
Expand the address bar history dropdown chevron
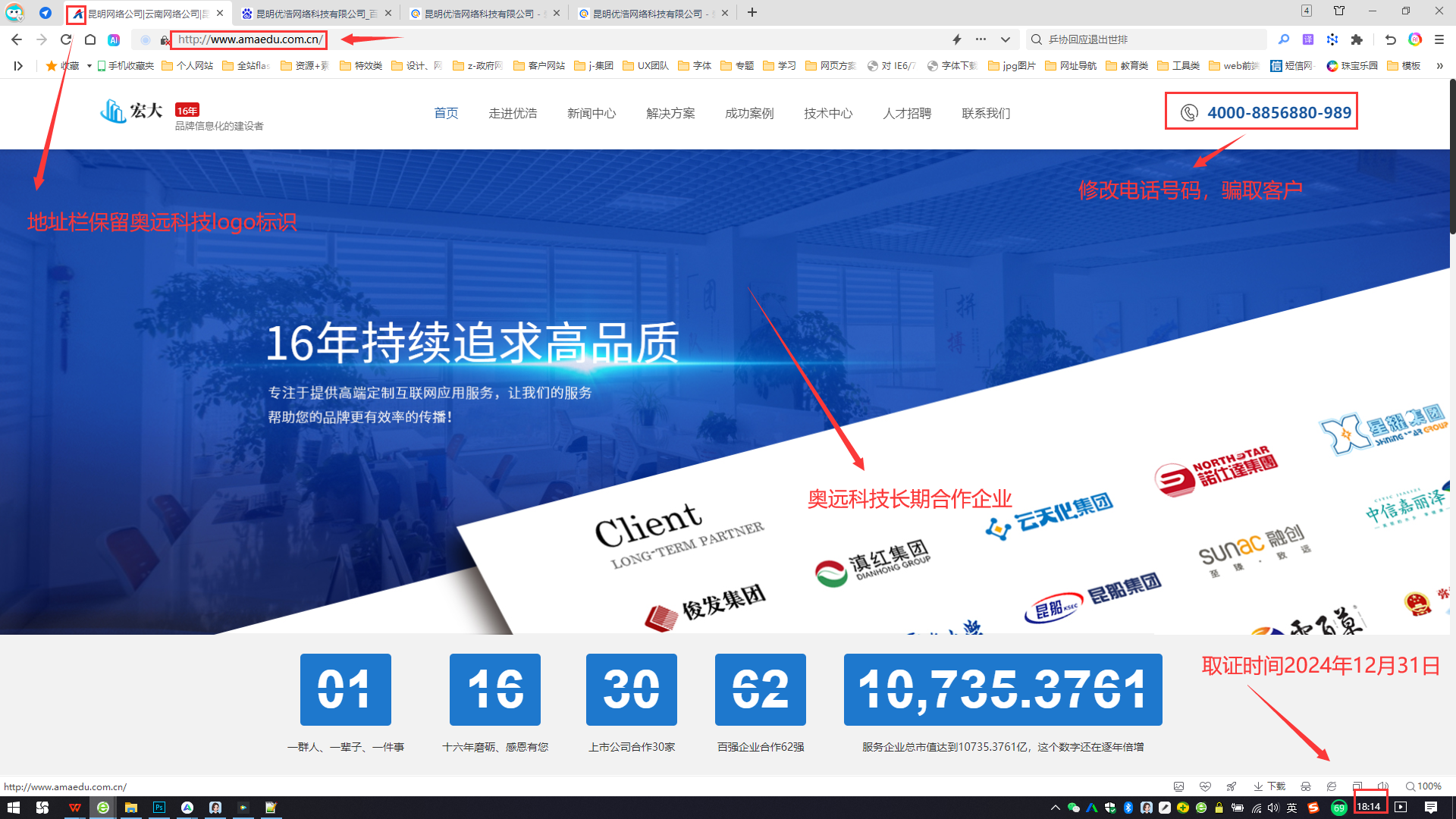click(1005, 39)
